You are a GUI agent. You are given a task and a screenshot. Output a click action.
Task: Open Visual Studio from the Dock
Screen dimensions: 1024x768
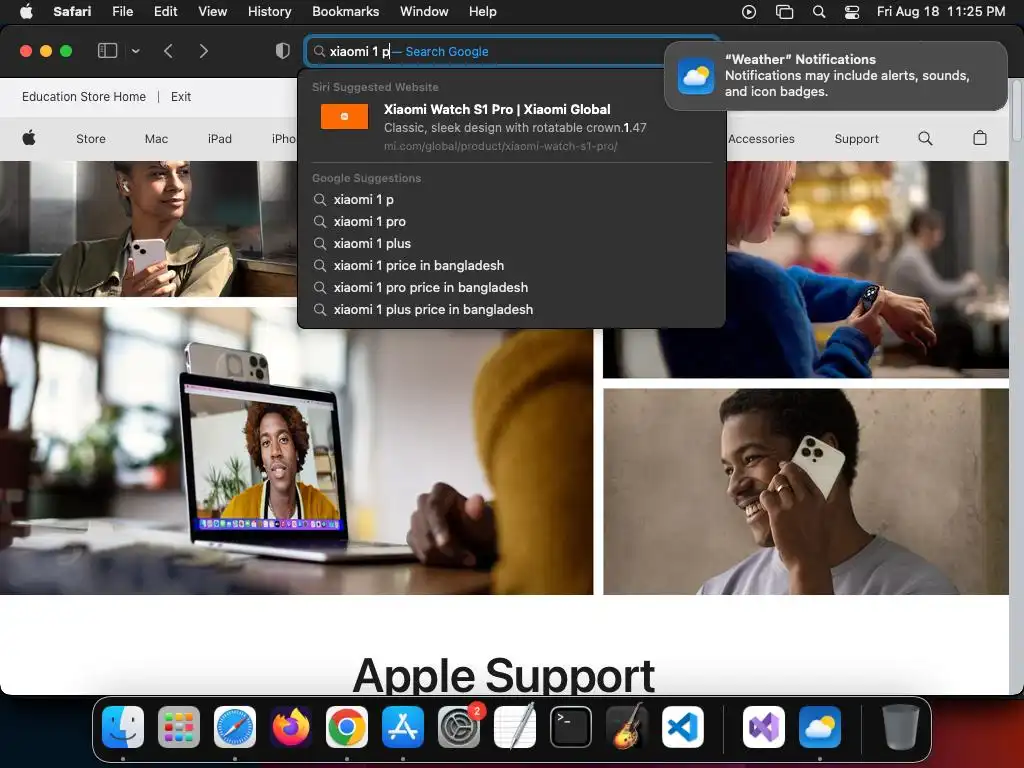[763, 727]
